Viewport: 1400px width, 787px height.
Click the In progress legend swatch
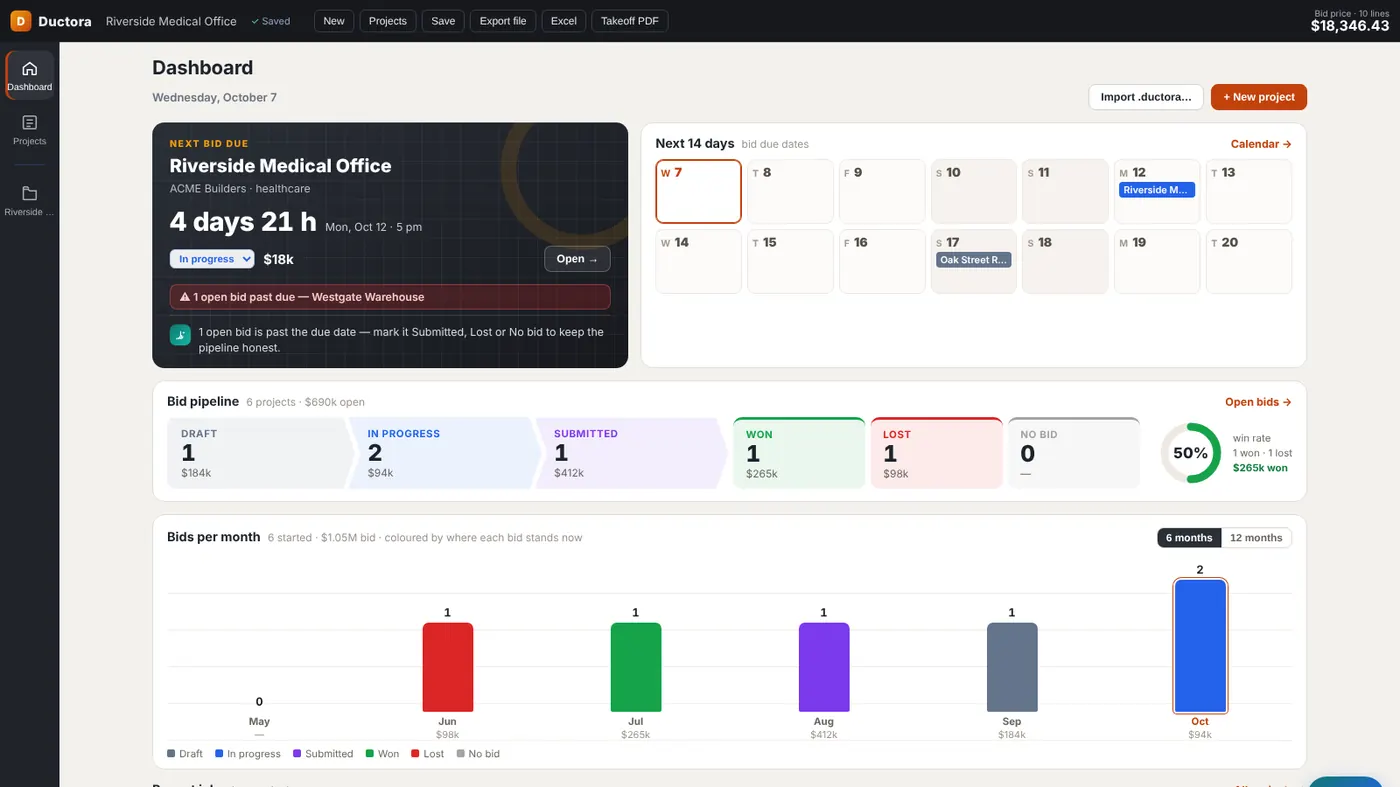(x=219, y=753)
